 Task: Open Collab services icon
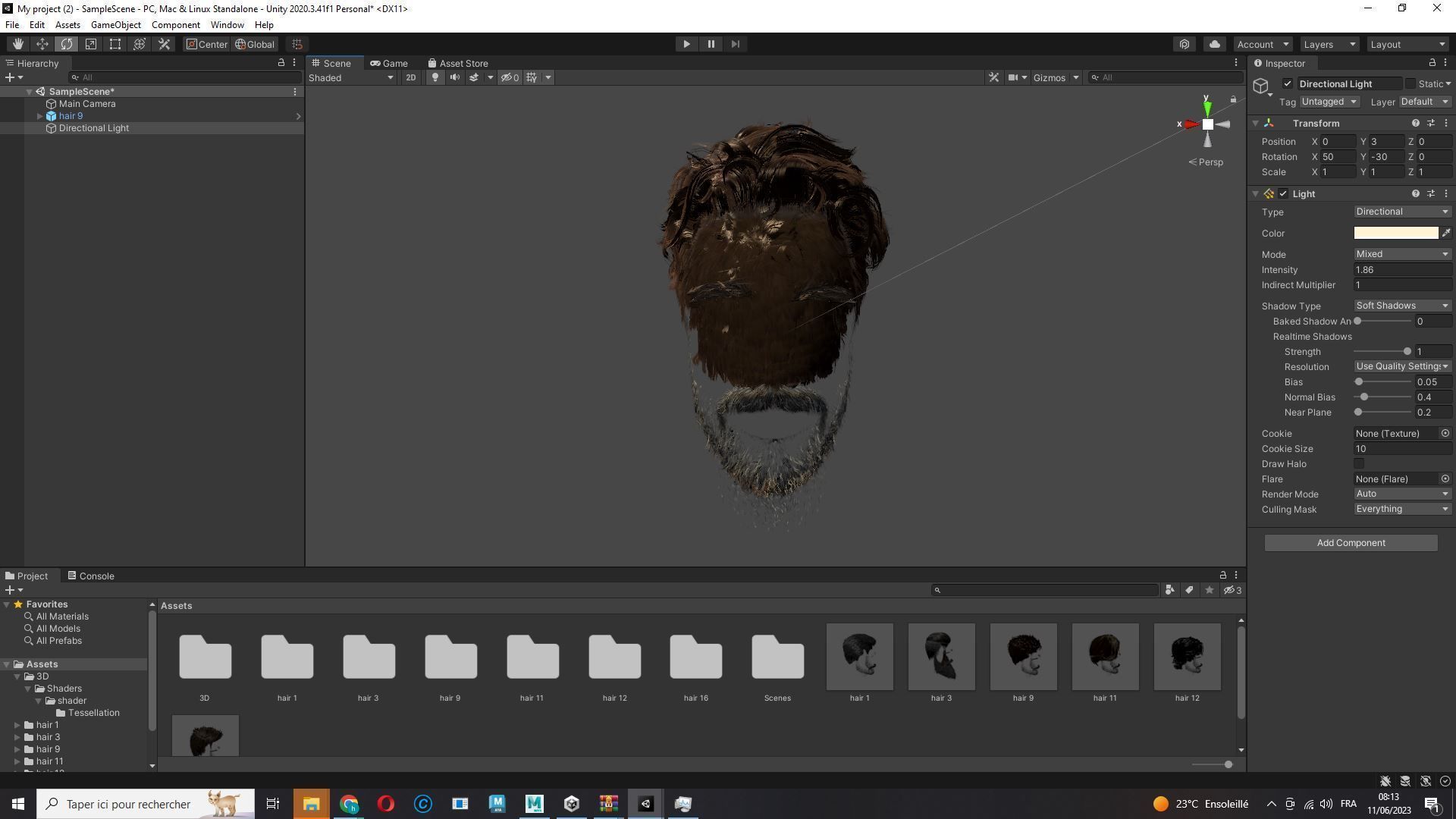(x=1185, y=44)
